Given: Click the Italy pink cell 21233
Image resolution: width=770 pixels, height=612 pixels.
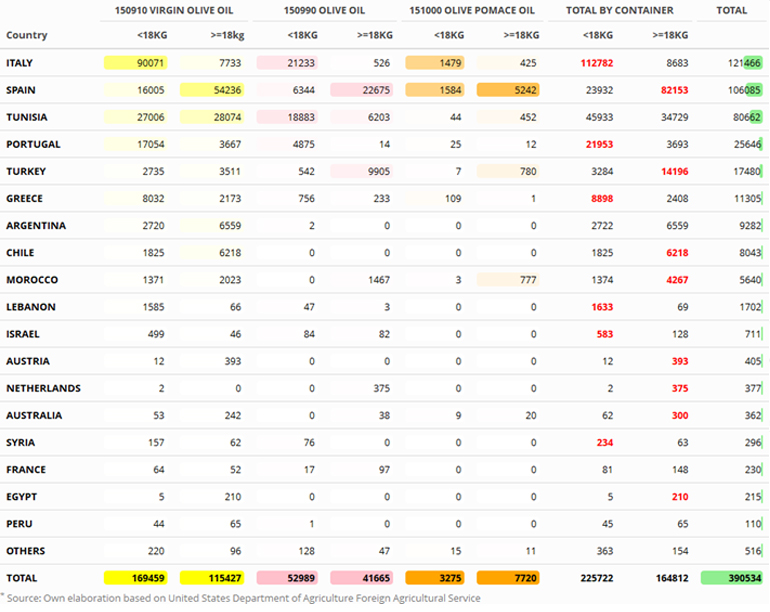Looking at the screenshot, I should (x=287, y=63).
